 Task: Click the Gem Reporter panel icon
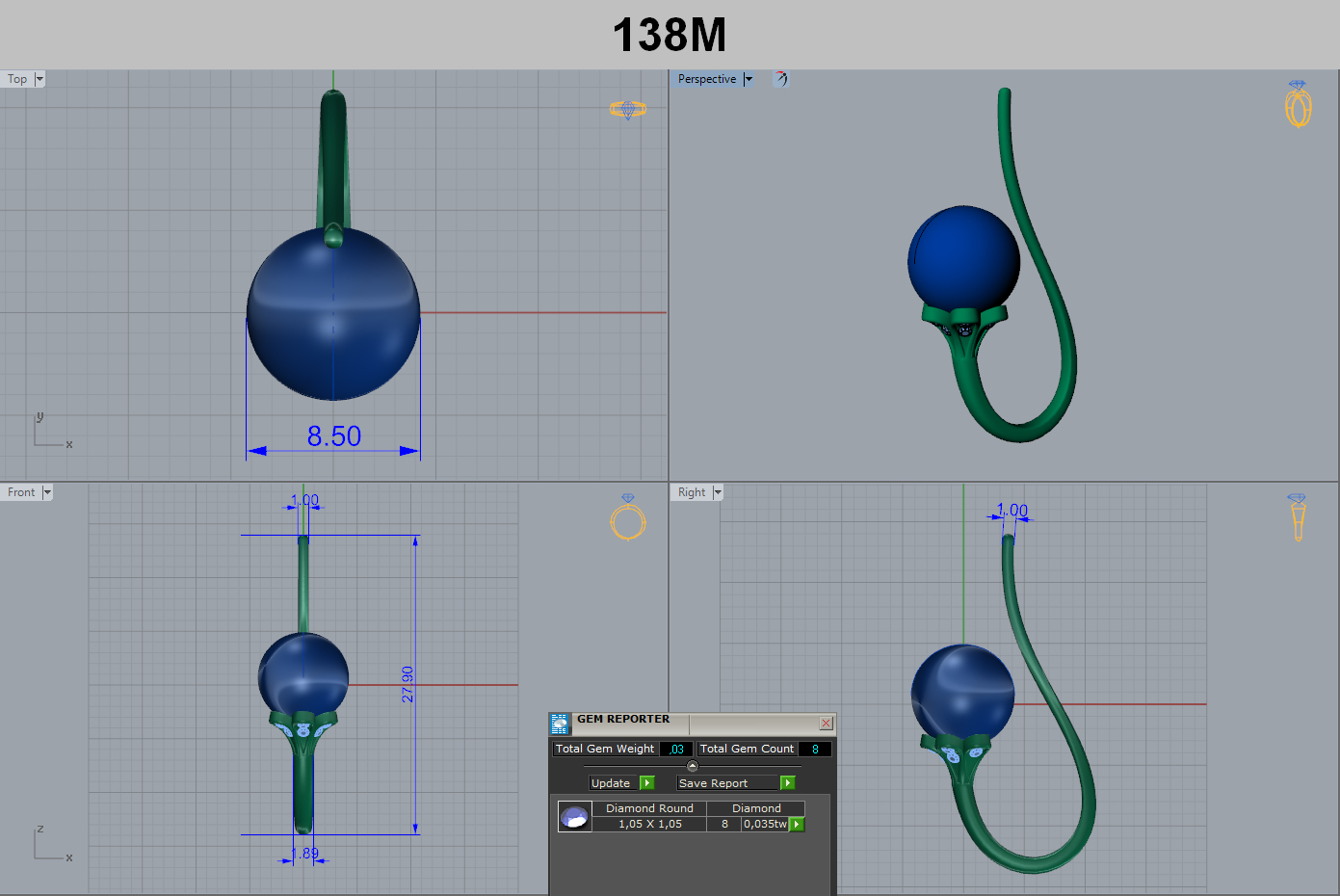coord(560,724)
